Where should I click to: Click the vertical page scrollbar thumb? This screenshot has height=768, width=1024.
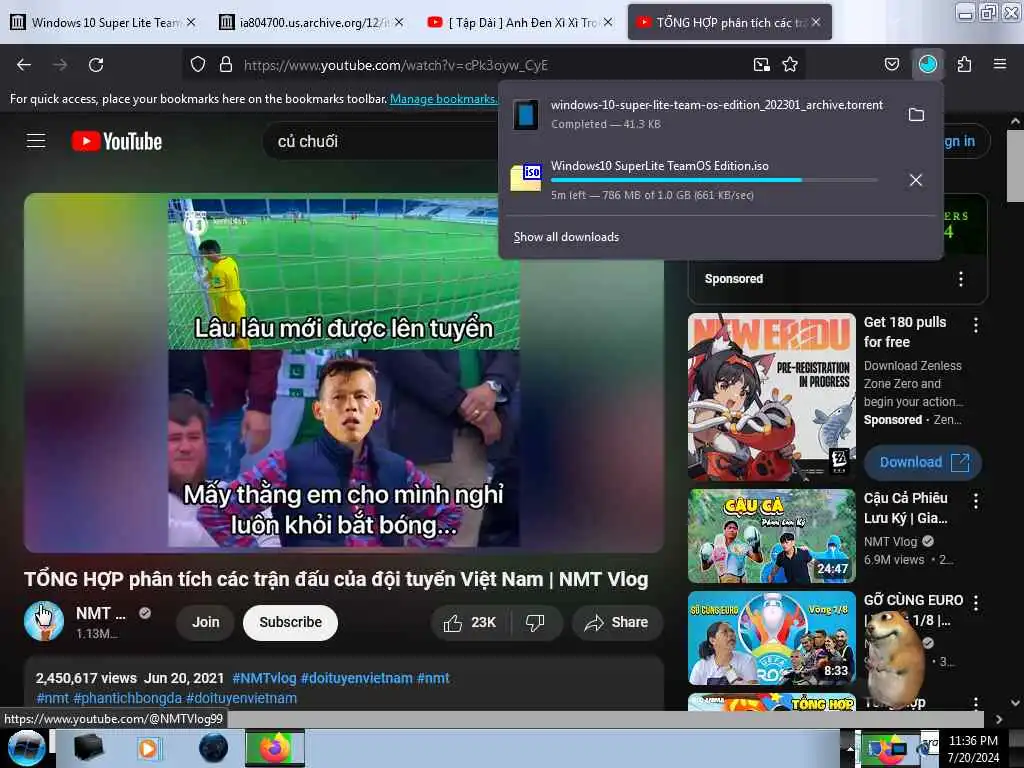click(1015, 167)
